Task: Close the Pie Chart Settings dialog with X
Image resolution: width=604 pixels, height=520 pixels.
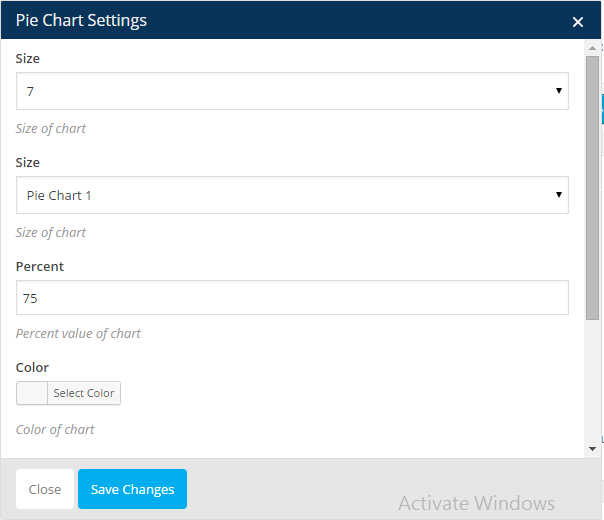Action: 577,22
